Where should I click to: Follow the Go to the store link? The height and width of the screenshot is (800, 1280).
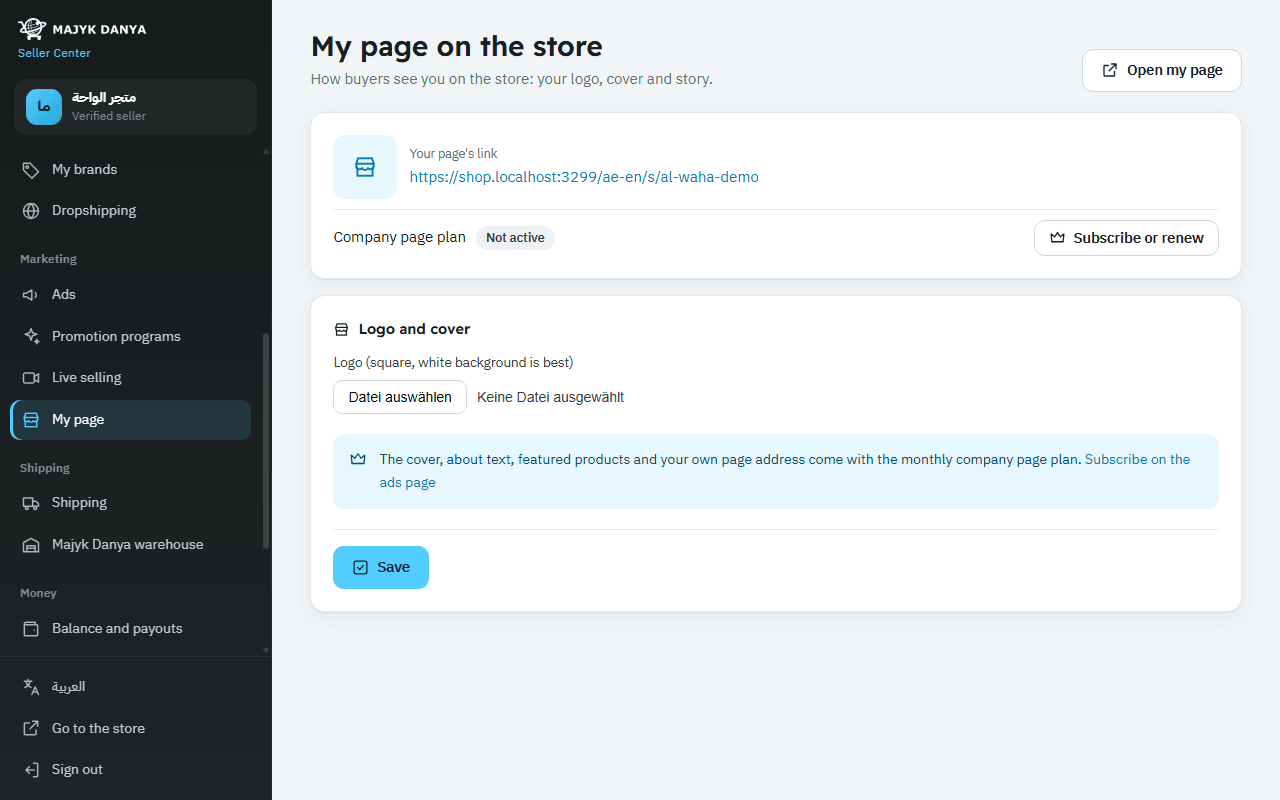point(135,729)
